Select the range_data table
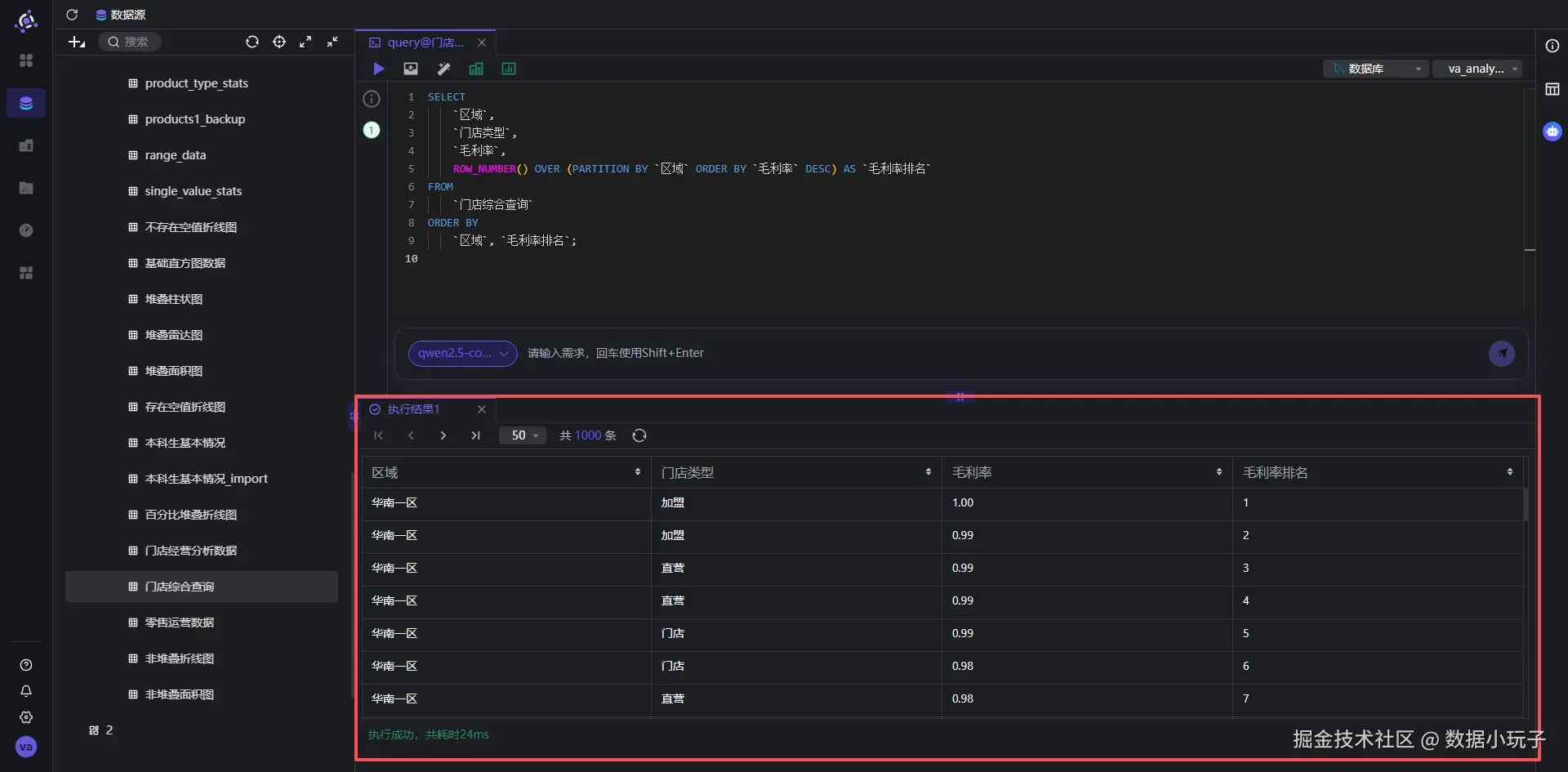The image size is (1568, 772). pyautogui.click(x=176, y=155)
